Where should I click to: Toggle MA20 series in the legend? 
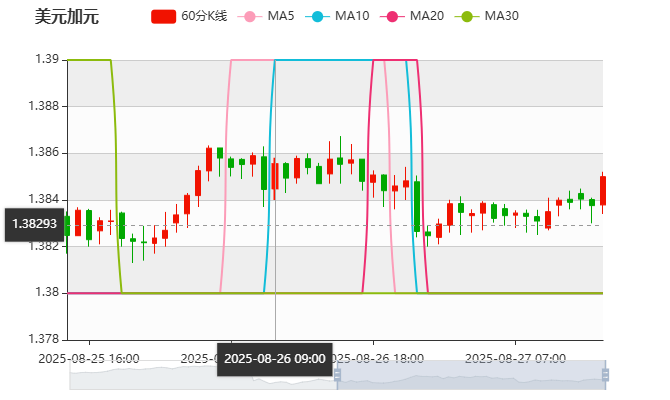point(412,16)
